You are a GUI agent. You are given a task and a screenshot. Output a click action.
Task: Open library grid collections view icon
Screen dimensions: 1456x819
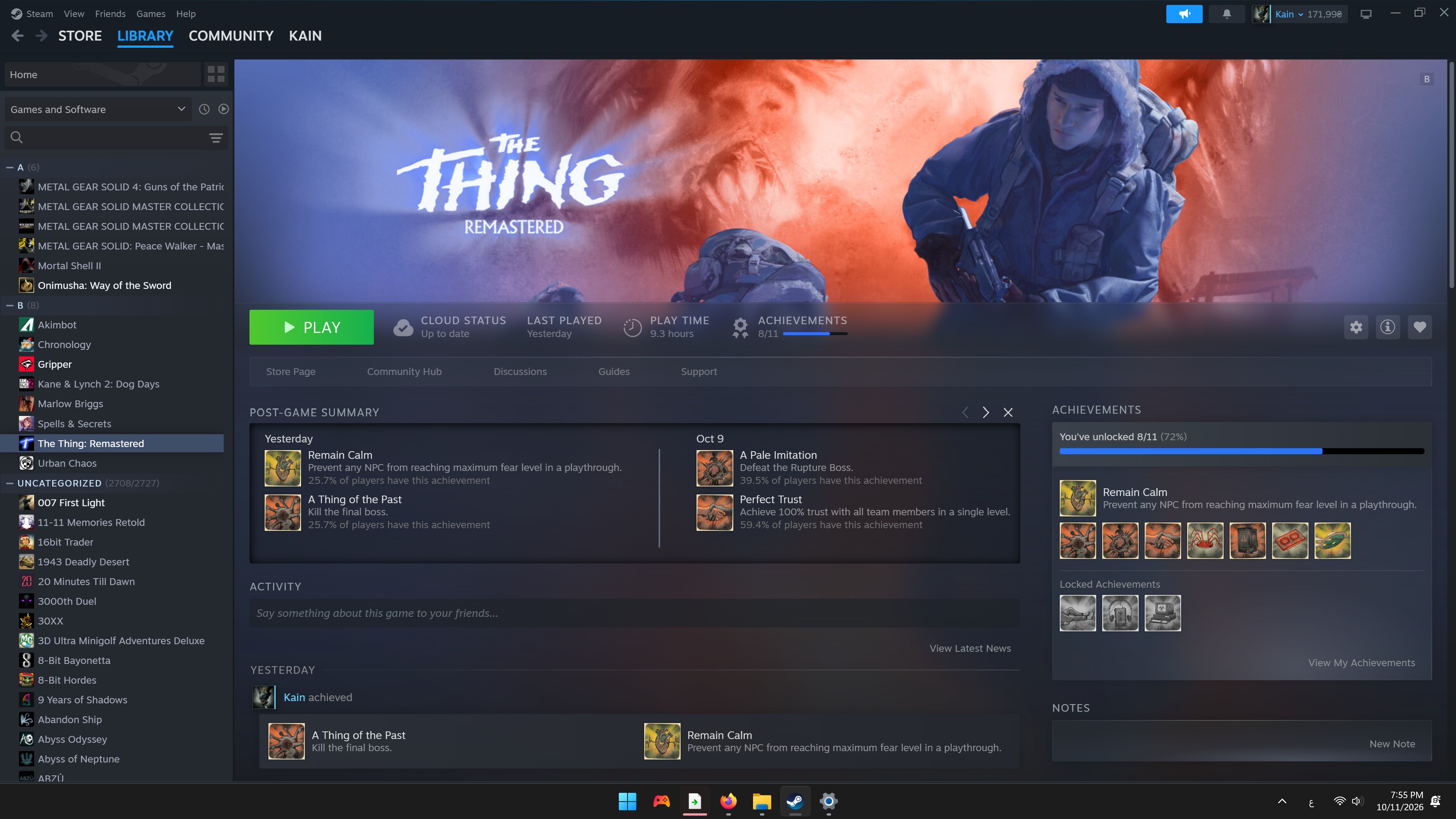click(216, 74)
